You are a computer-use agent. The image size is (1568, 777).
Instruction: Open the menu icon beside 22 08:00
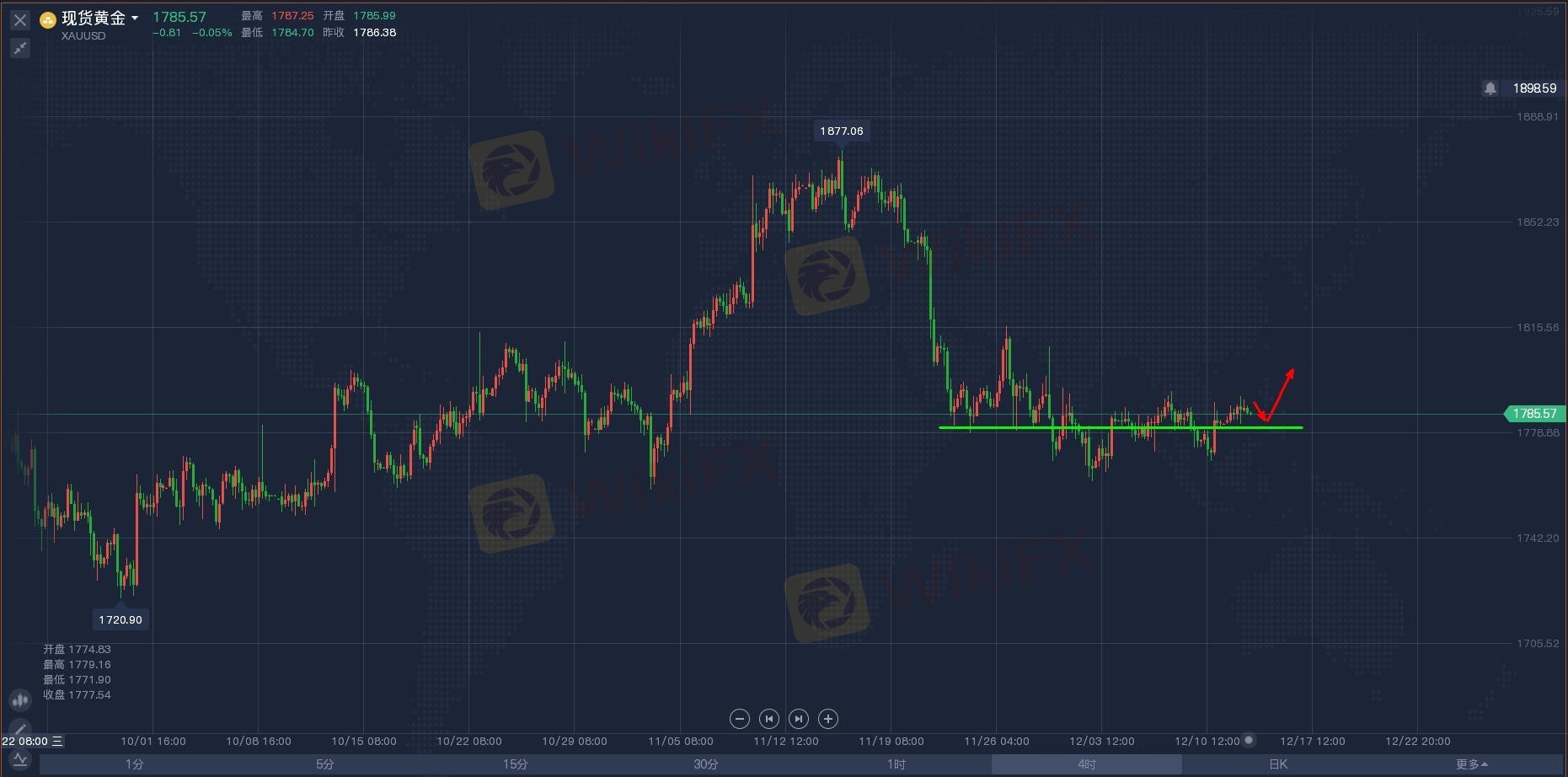tap(57, 742)
